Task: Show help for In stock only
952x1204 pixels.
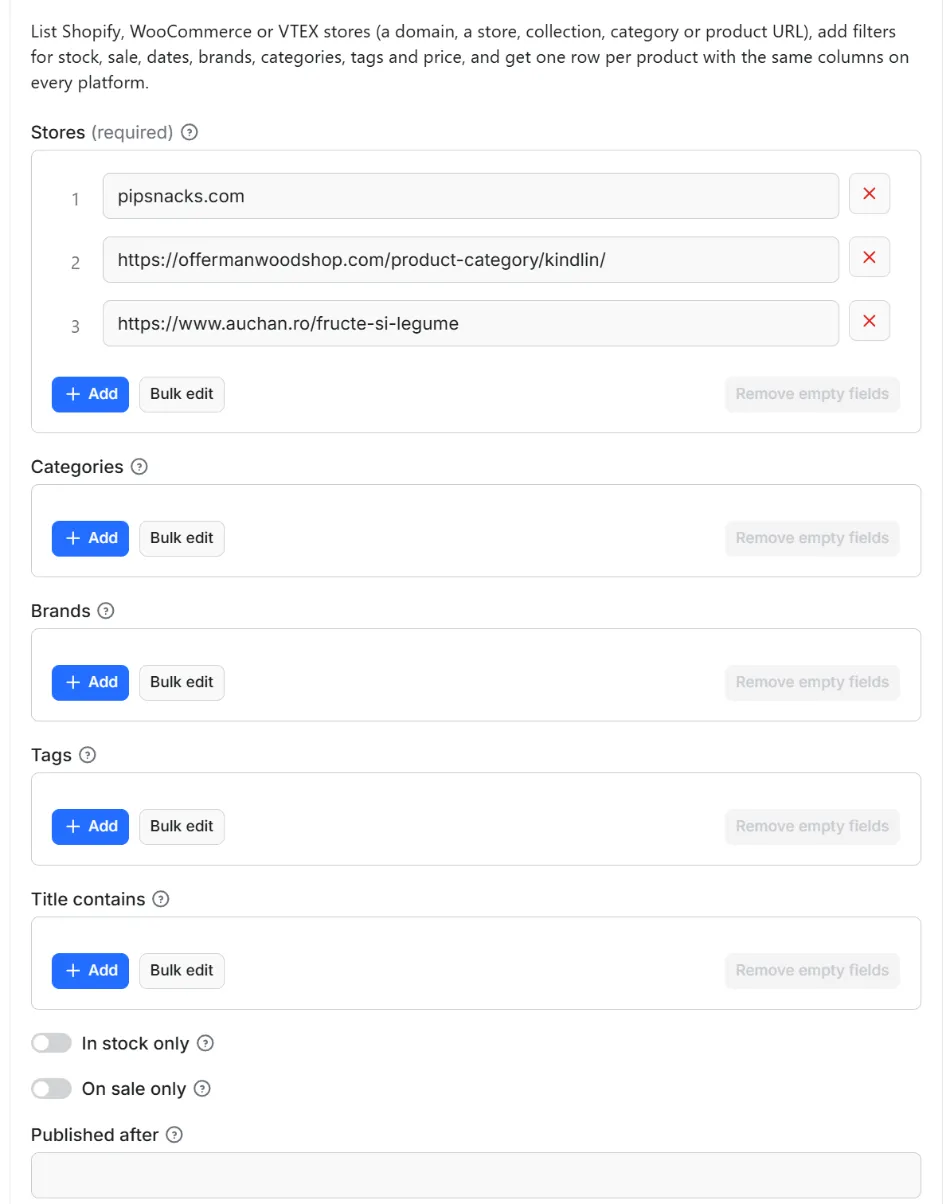Action: [205, 1043]
